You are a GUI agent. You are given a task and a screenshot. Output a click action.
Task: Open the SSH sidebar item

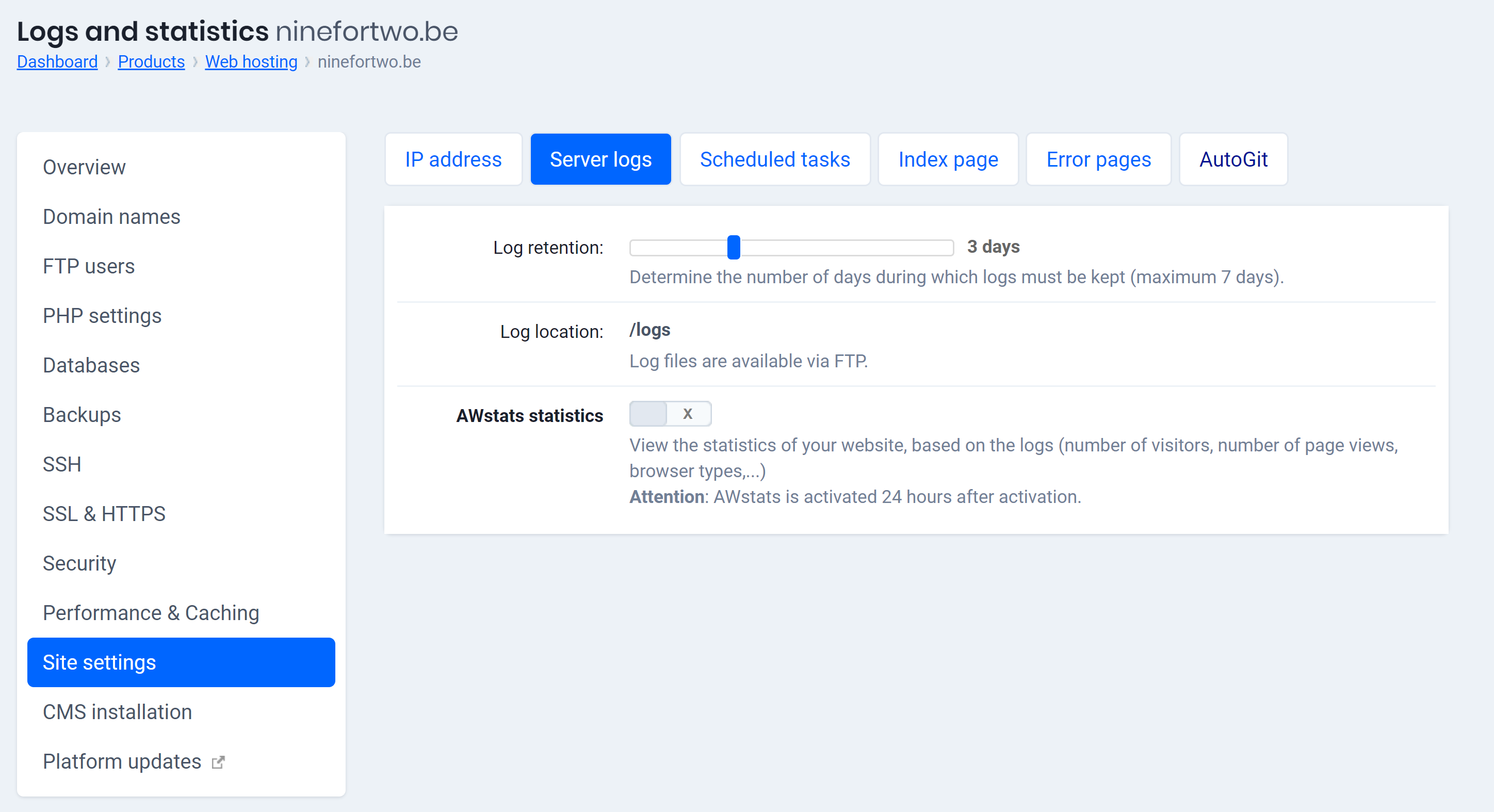point(181,464)
